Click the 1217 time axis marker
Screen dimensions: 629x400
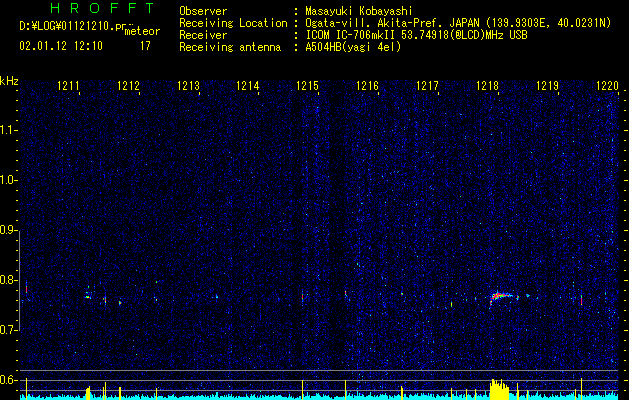coord(427,86)
